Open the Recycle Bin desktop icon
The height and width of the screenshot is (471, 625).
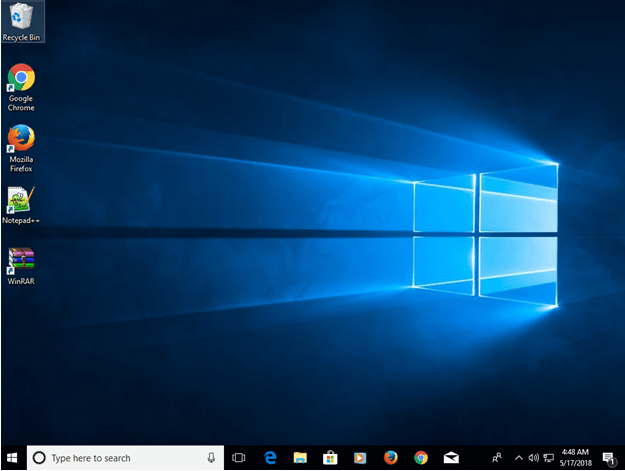[x=21, y=18]
